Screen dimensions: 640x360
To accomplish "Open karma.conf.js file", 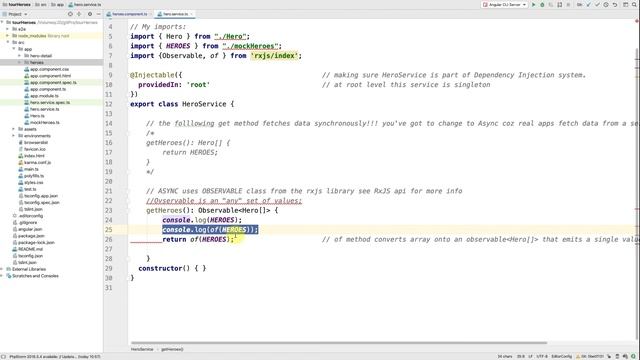I will [x=37, y=162].
